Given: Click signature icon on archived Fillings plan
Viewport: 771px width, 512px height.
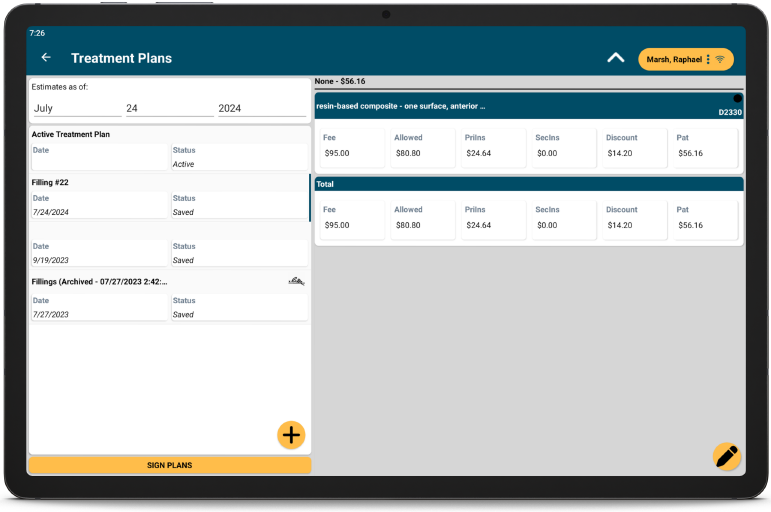Looking at the screenshot, I should pyautogui.click(x=296, y=282).
